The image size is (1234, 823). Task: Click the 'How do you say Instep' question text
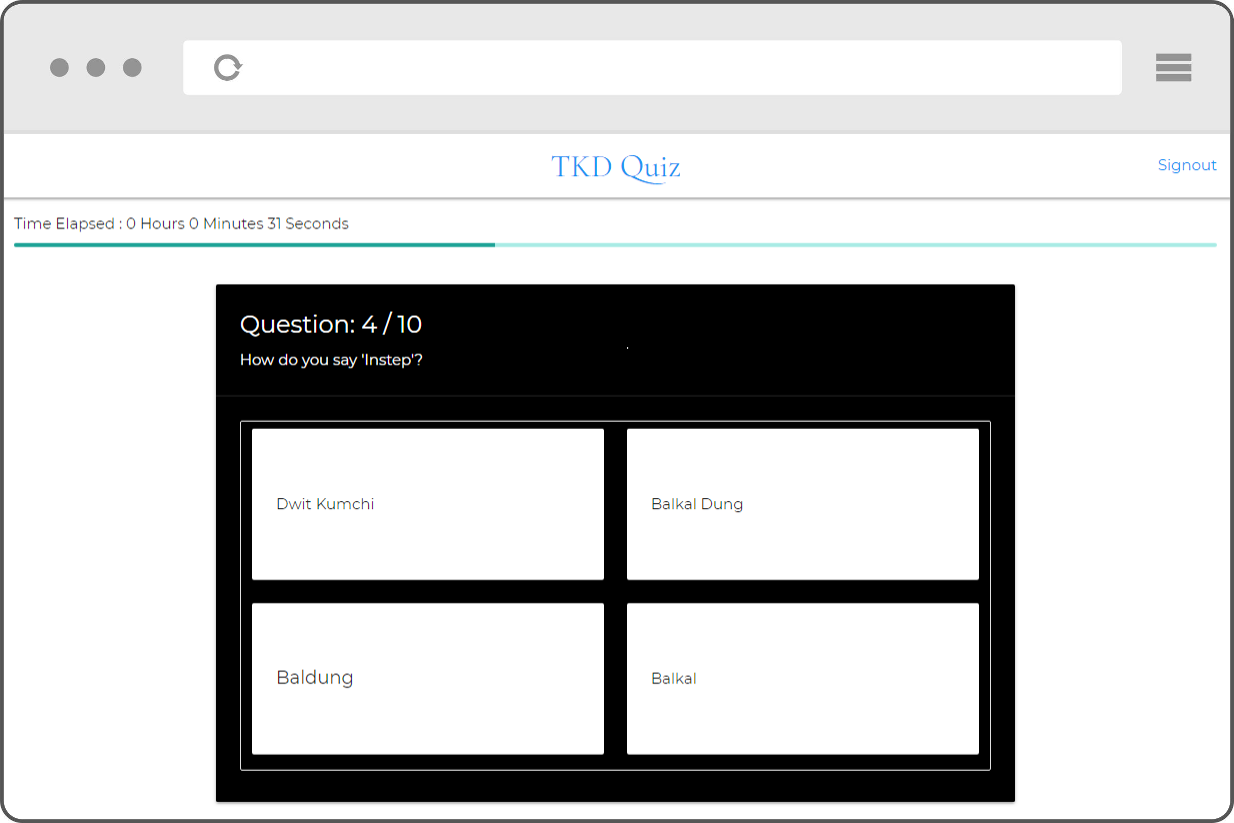coord(331,360)
